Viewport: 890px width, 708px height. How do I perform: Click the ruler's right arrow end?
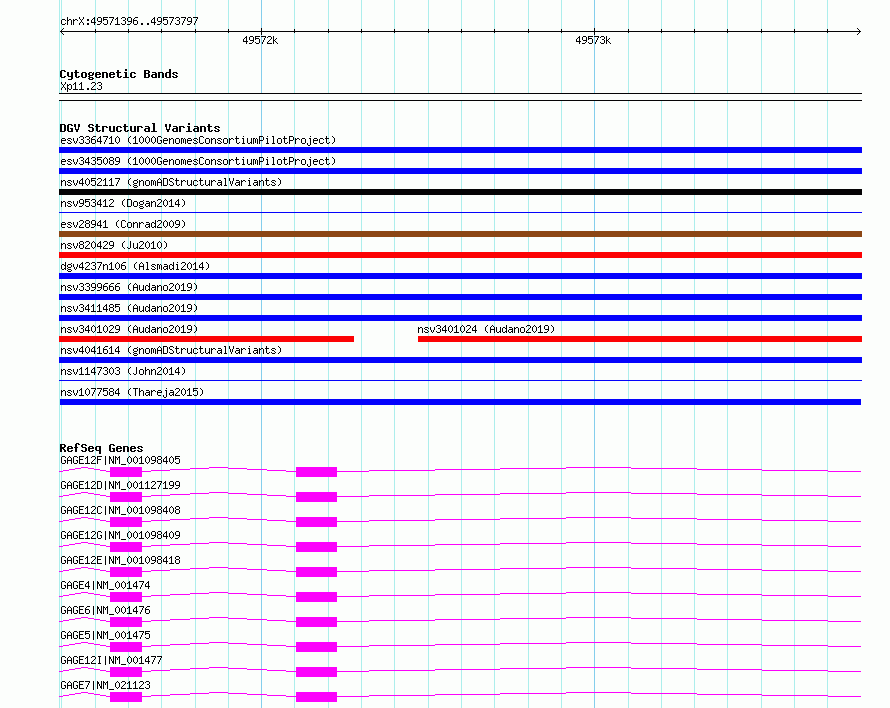coord(859,32)
